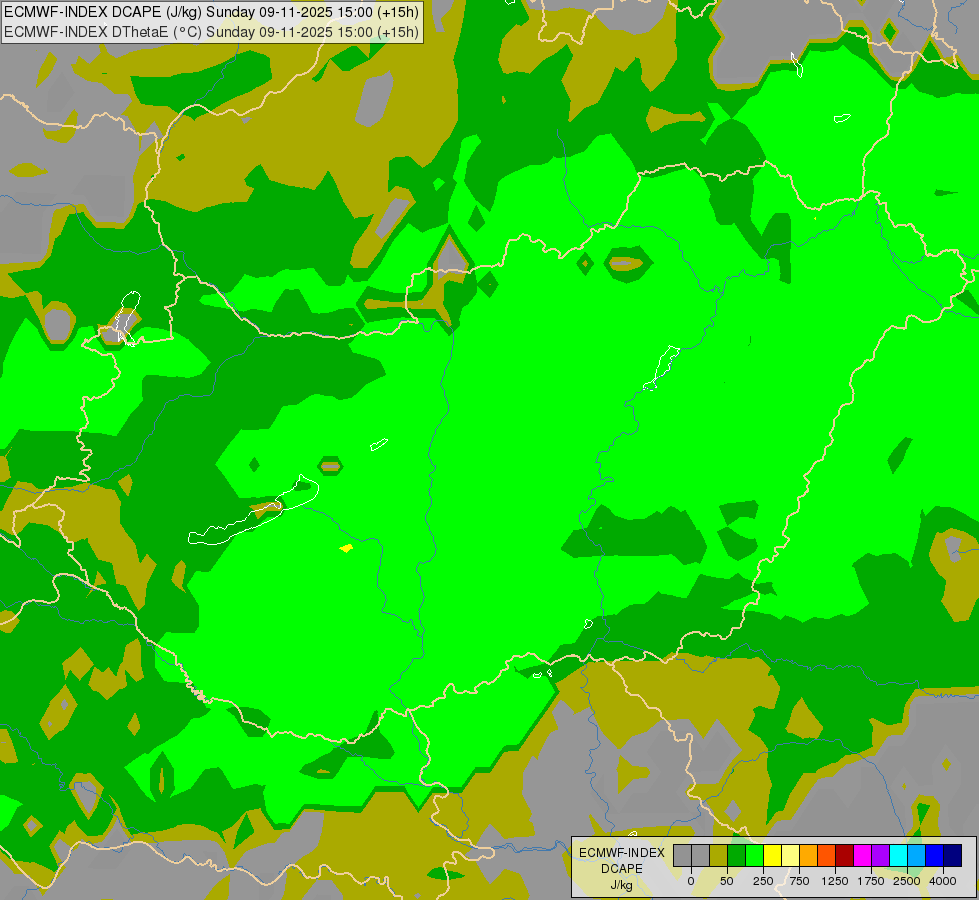The height and width of the screenshot is (900, 979).
Task: Click the legend value label 750
Action: pyautogui.click(x=799, y=881)
